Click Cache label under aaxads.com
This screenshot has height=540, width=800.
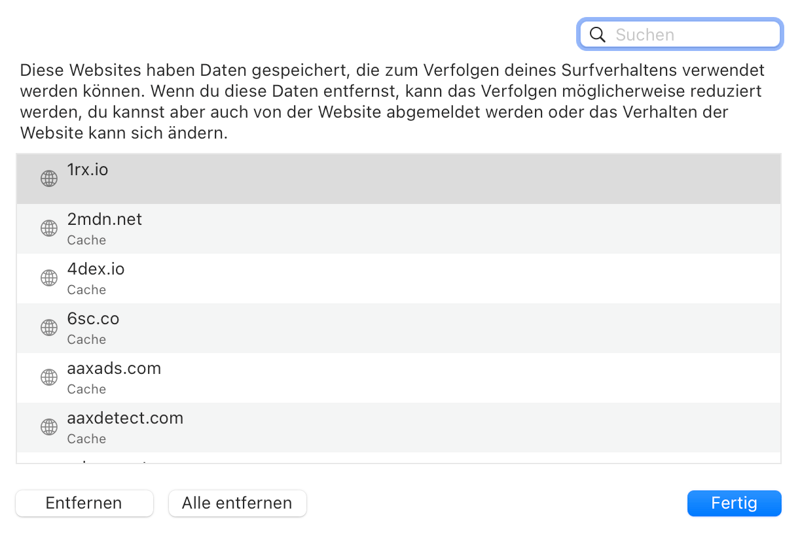(x=87, y=390)
